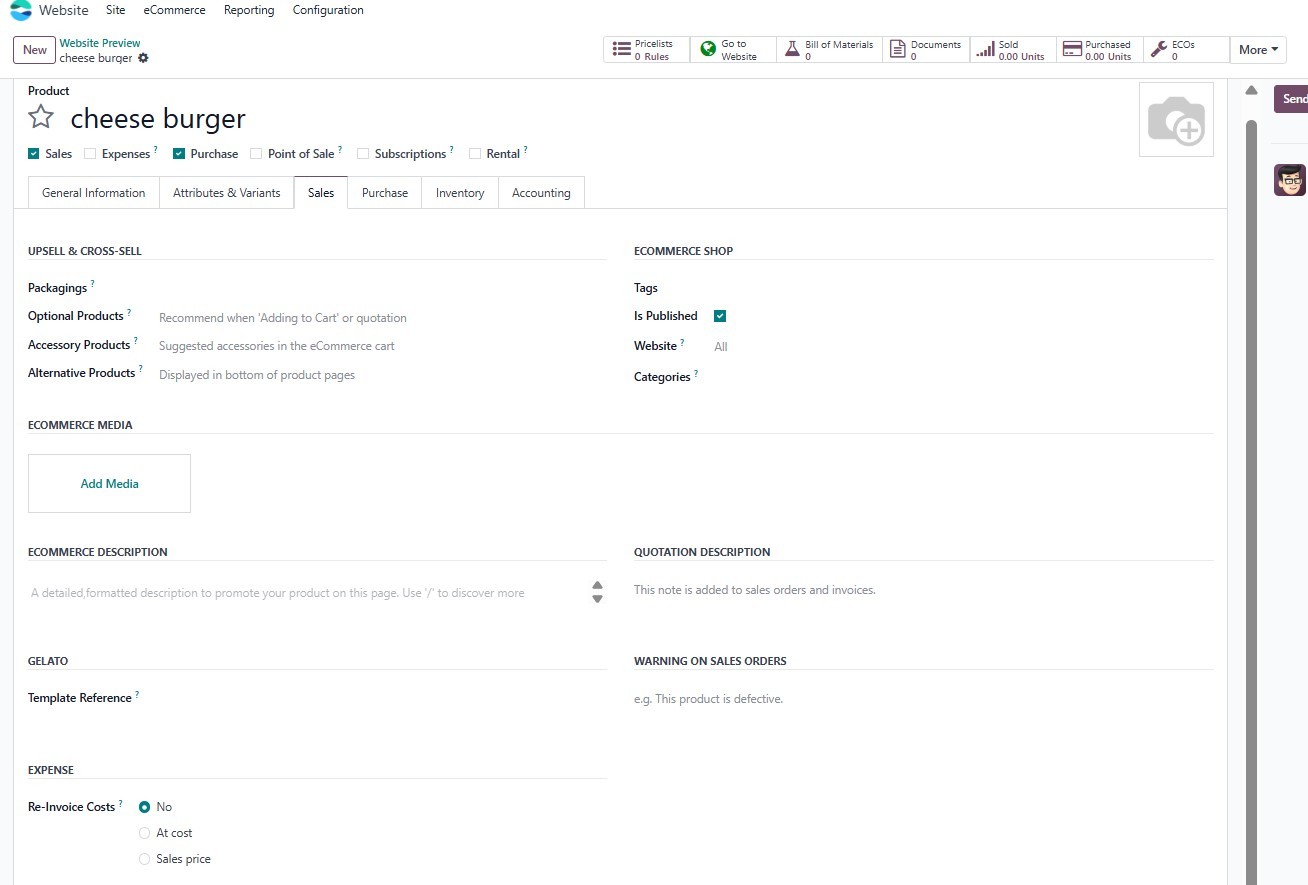Show help tooltip for Template Reference

coord(137,694)
